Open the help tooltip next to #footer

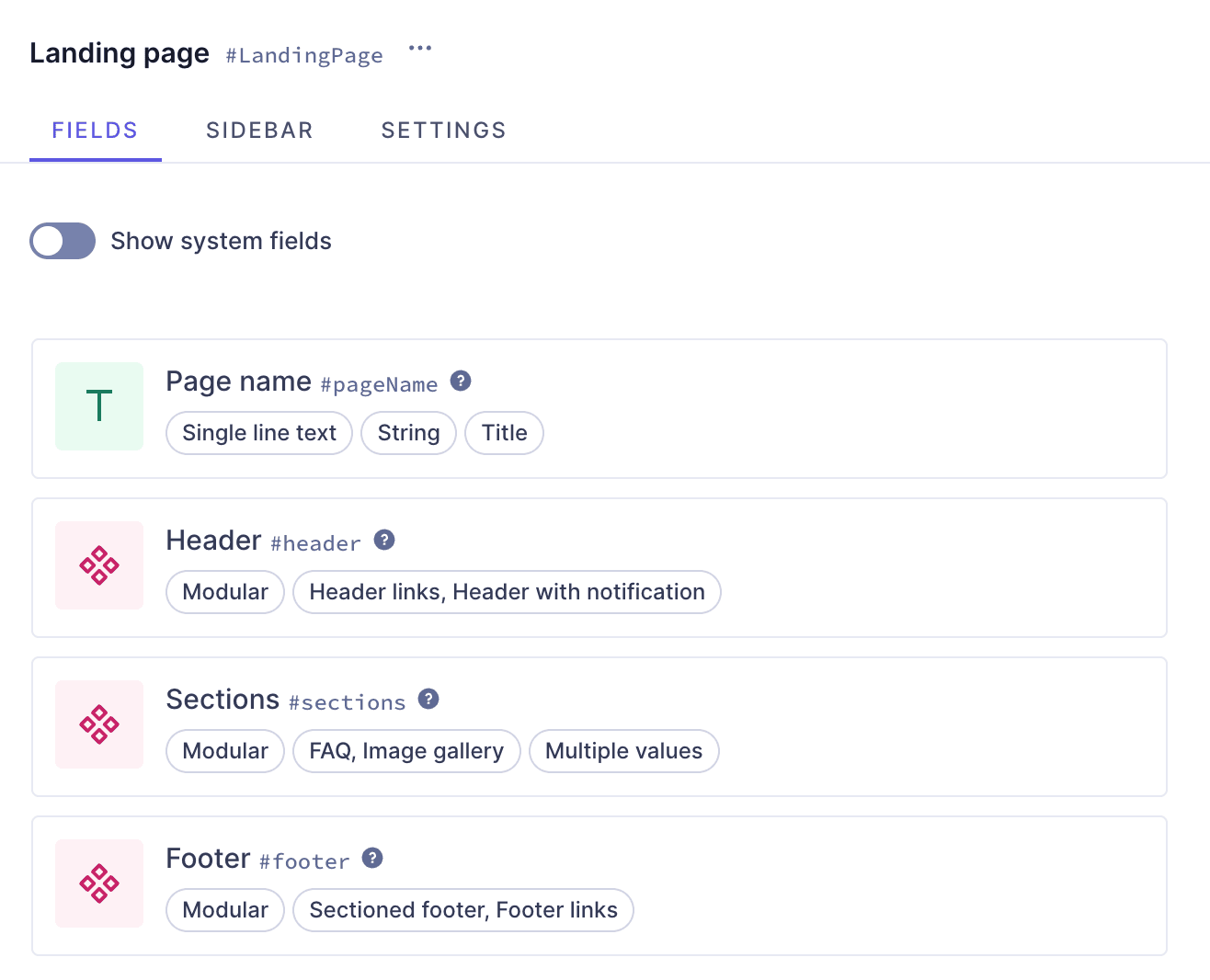[x=371, y=858]
